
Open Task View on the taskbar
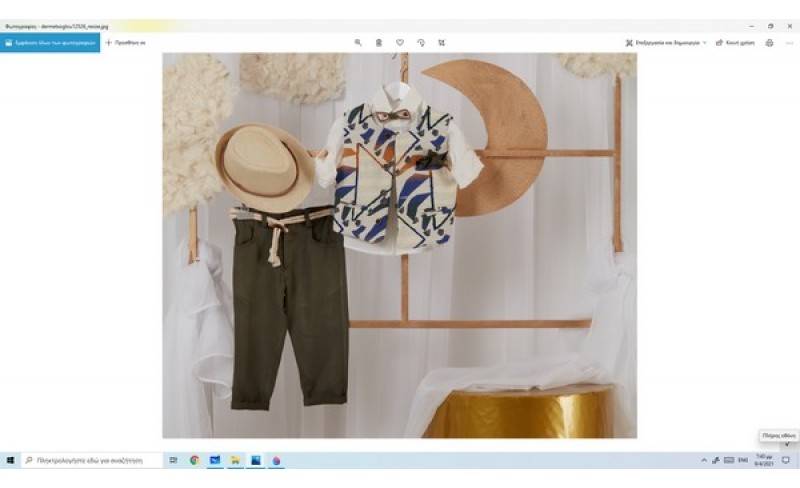click(x=173, y=460)
